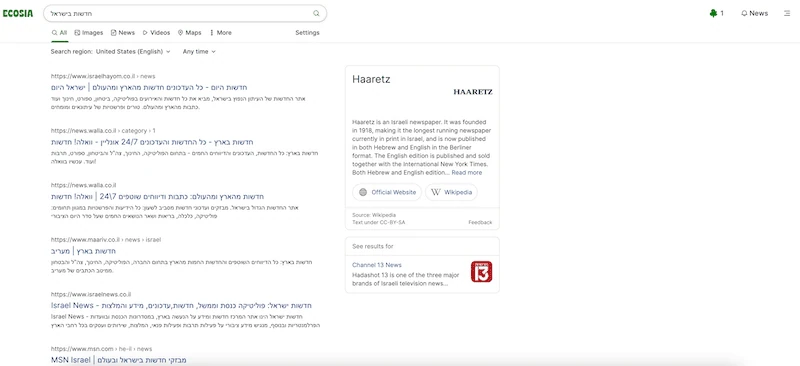
Task: Switch to the News tab
Action: [x=123, y=33]
